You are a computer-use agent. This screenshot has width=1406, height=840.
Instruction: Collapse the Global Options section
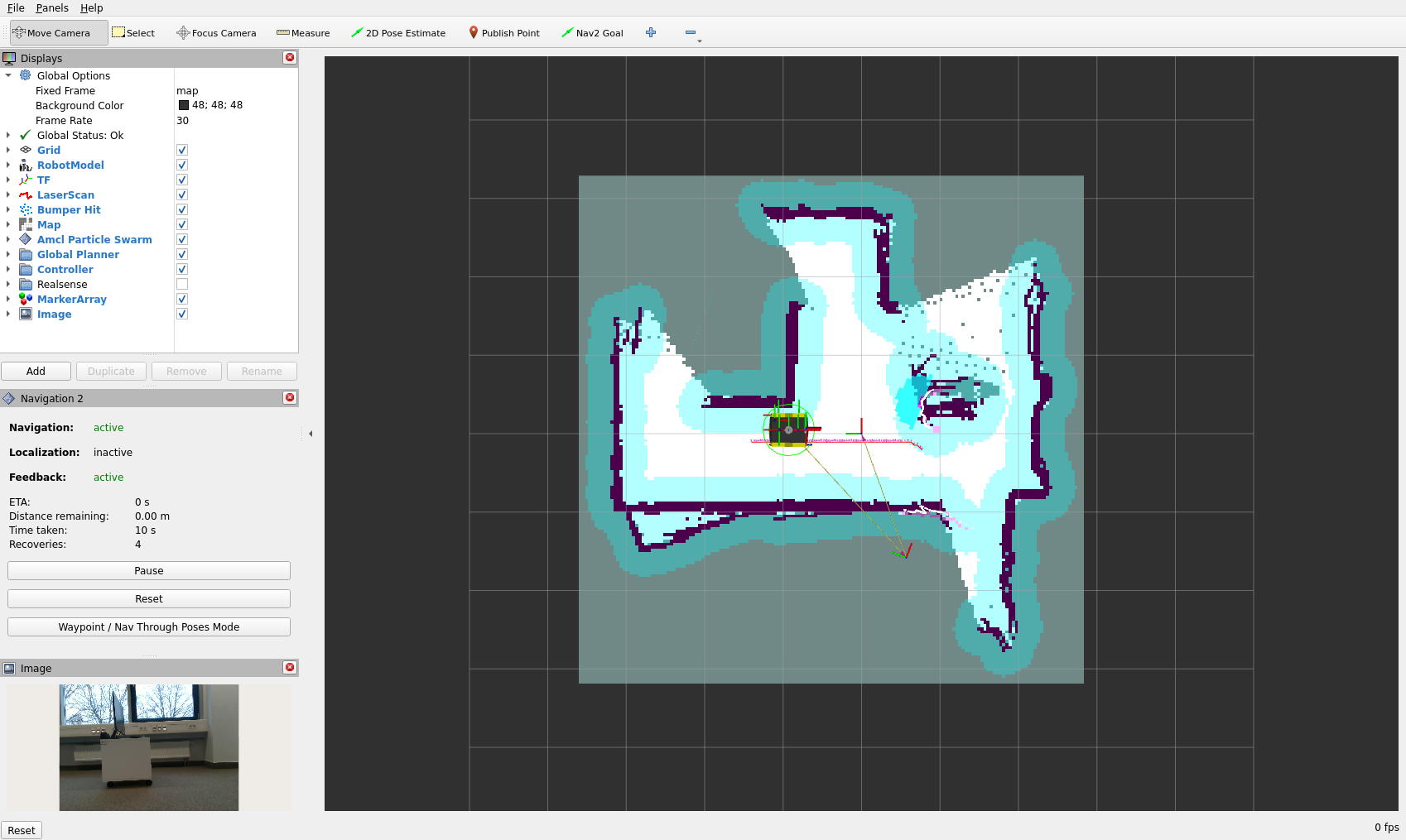[x=8, y=75]
